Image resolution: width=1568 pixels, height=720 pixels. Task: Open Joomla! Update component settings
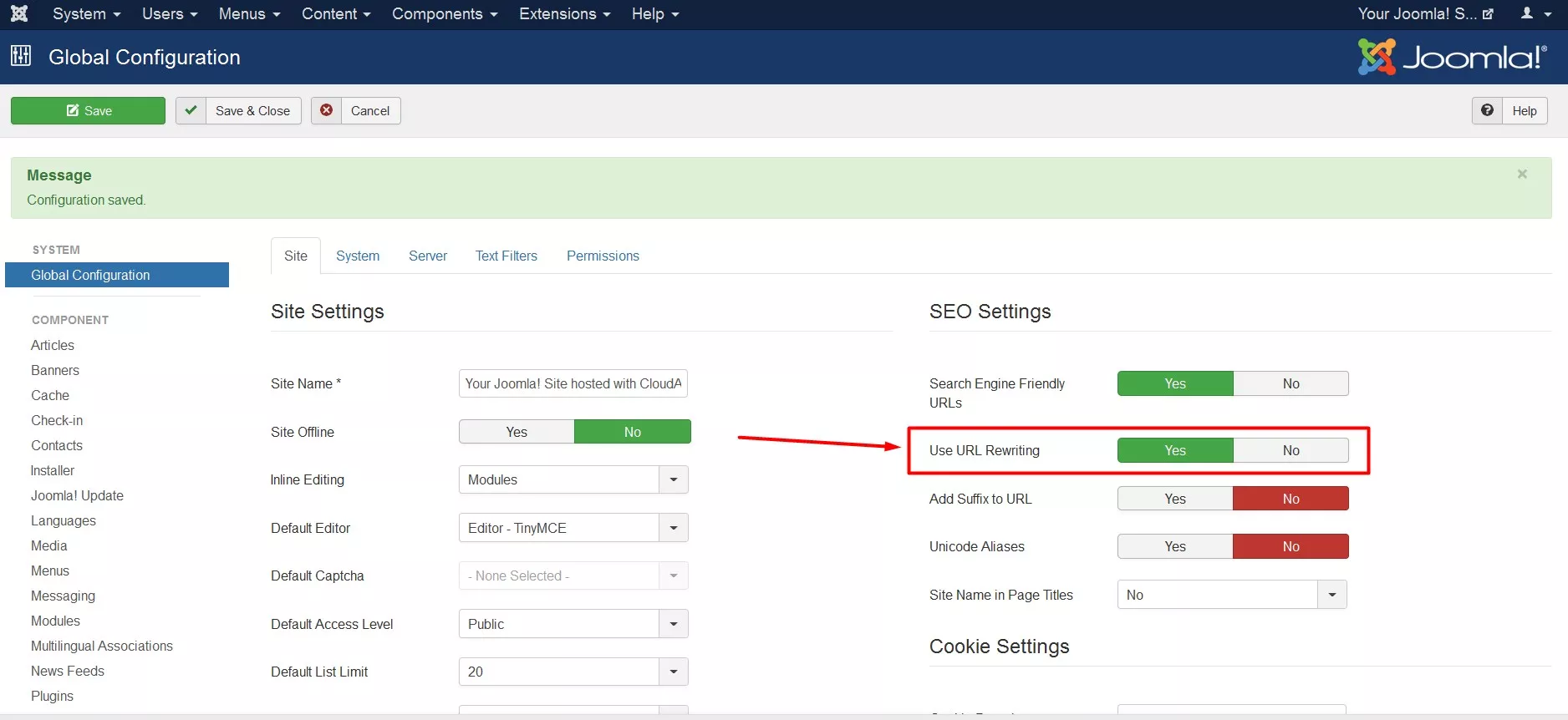click(x=77, y=495)
